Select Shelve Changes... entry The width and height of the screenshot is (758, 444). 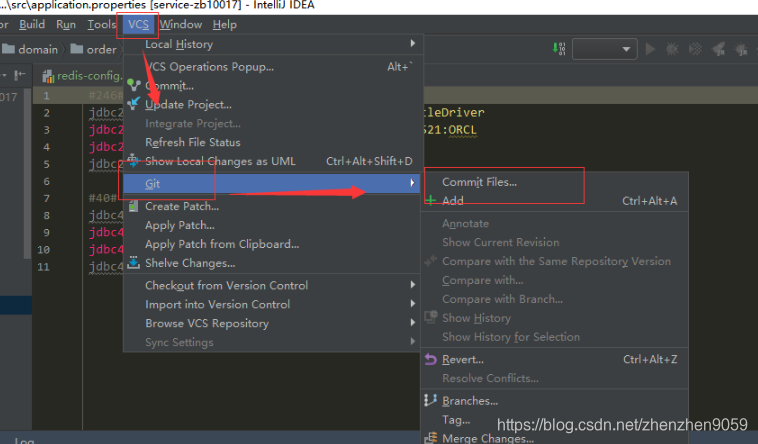[273, 263]
